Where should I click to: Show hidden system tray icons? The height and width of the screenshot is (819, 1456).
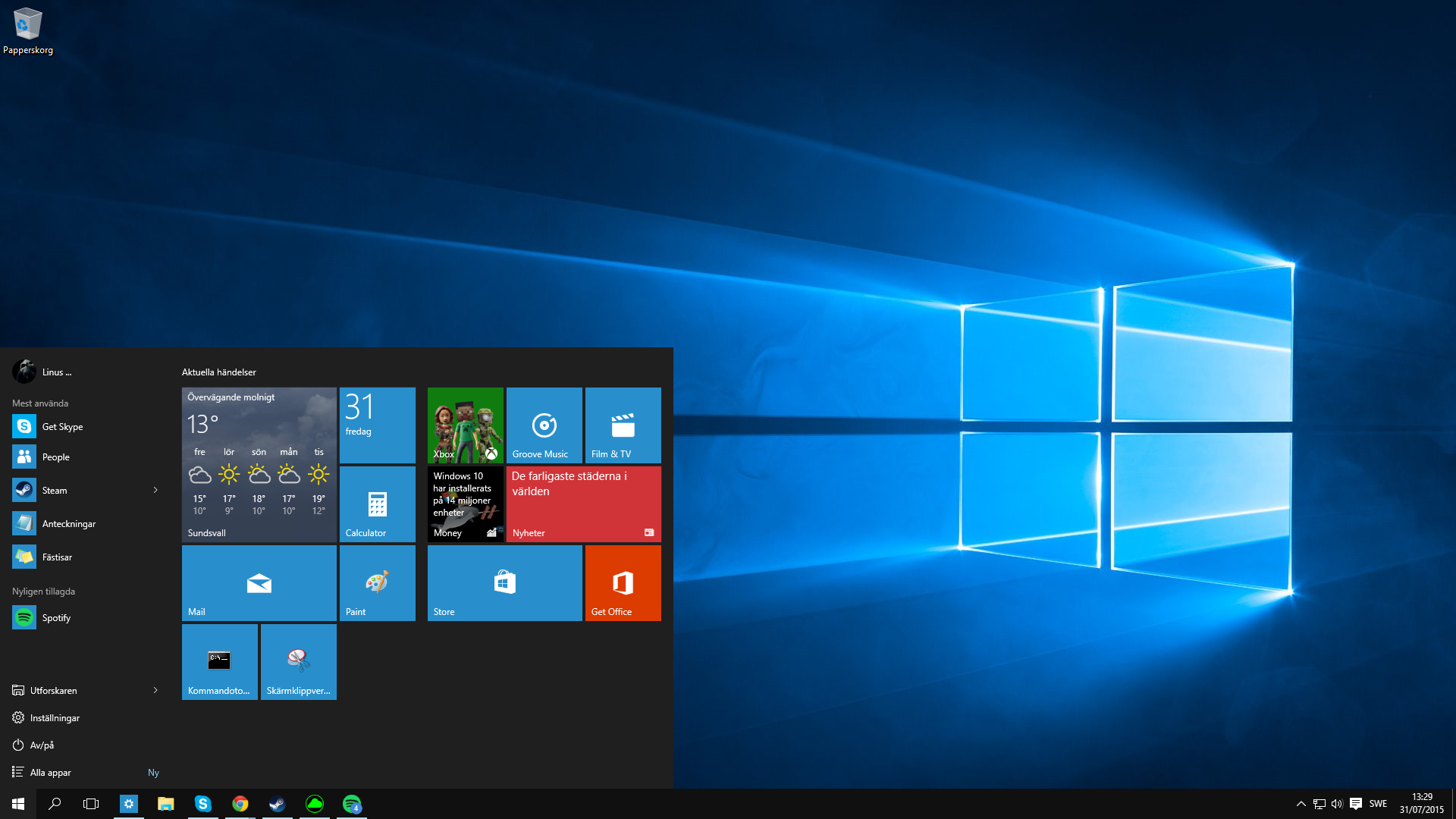click(x=1301, y=804)
